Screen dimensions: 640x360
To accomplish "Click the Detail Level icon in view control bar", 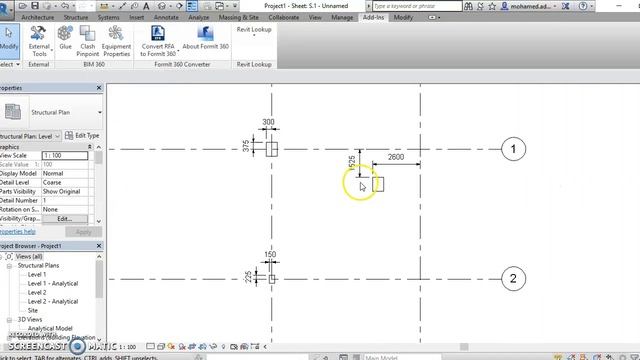I will [150, 347].
